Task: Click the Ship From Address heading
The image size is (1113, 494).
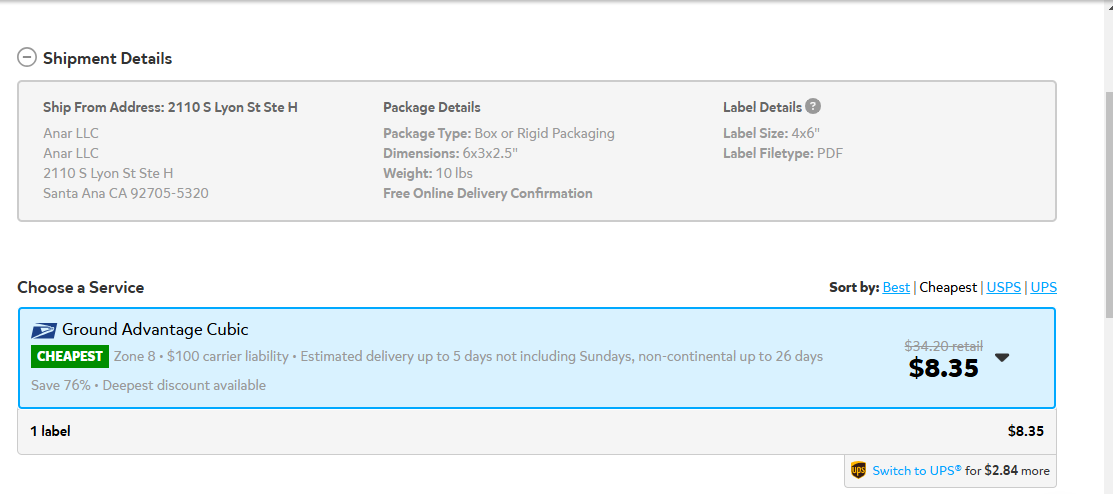Action: click(x=170, y=107)
